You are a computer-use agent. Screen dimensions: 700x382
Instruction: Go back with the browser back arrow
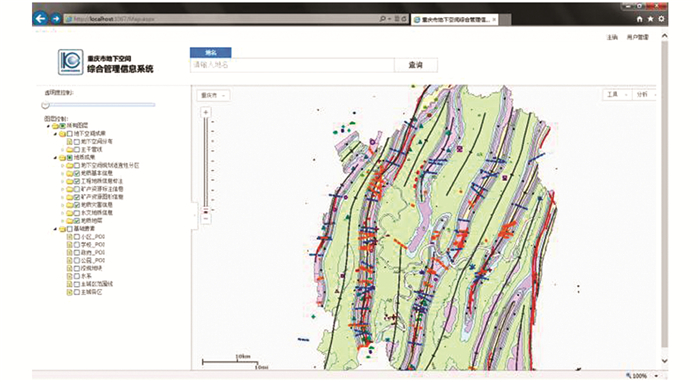click(x=41, y=18)
